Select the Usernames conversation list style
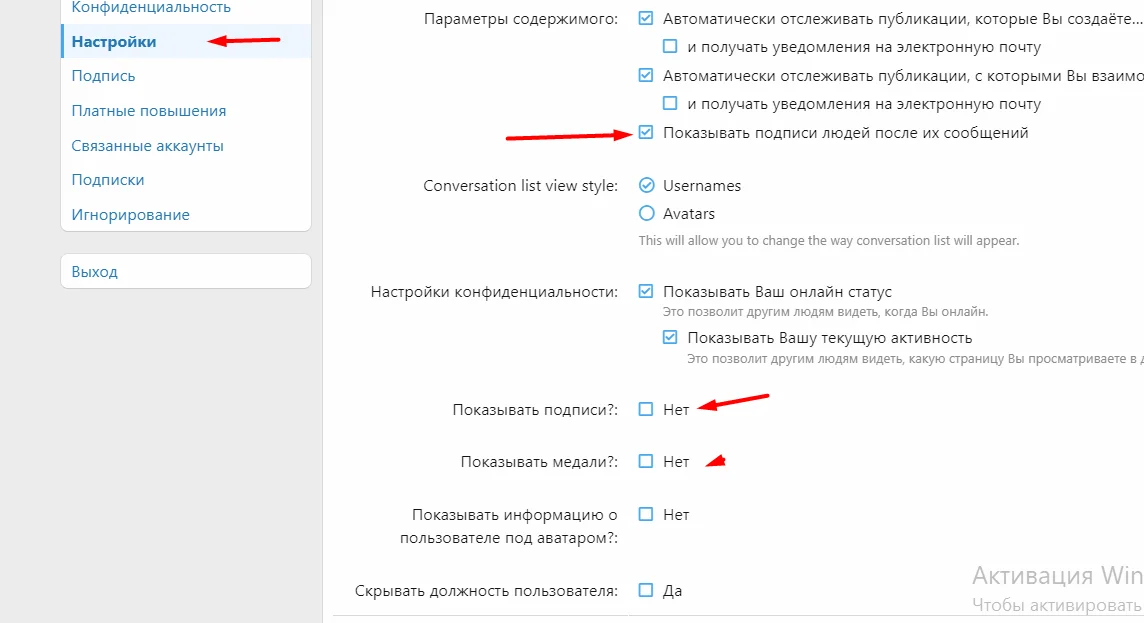The width and height of the screenshot is (1144, 623). click(646, 185)
